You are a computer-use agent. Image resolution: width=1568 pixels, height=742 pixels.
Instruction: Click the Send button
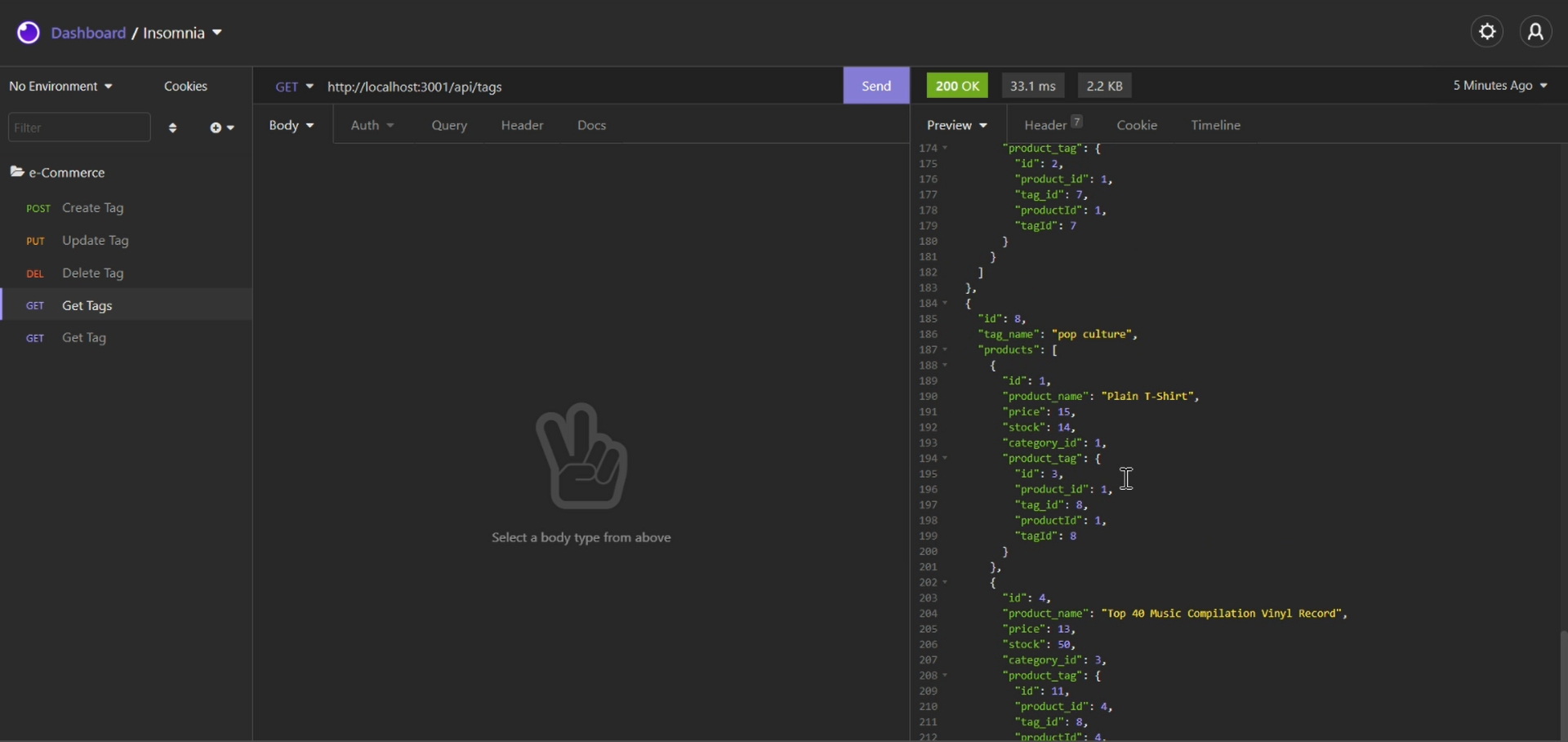[x=875, y=85]
